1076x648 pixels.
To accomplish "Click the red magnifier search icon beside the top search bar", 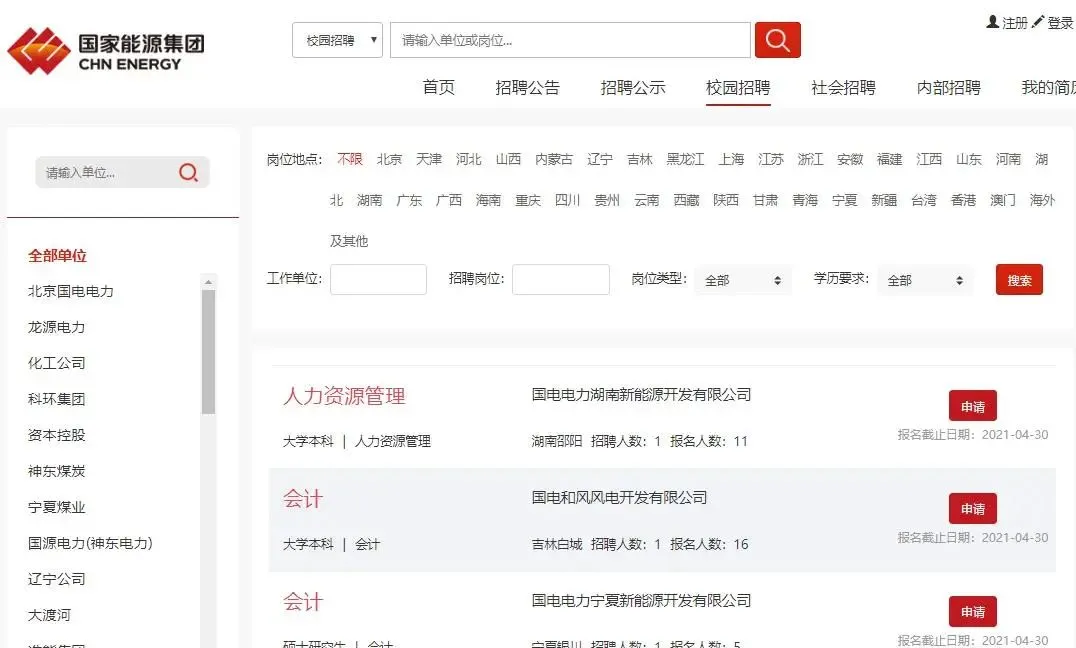I will click(777, 40).
